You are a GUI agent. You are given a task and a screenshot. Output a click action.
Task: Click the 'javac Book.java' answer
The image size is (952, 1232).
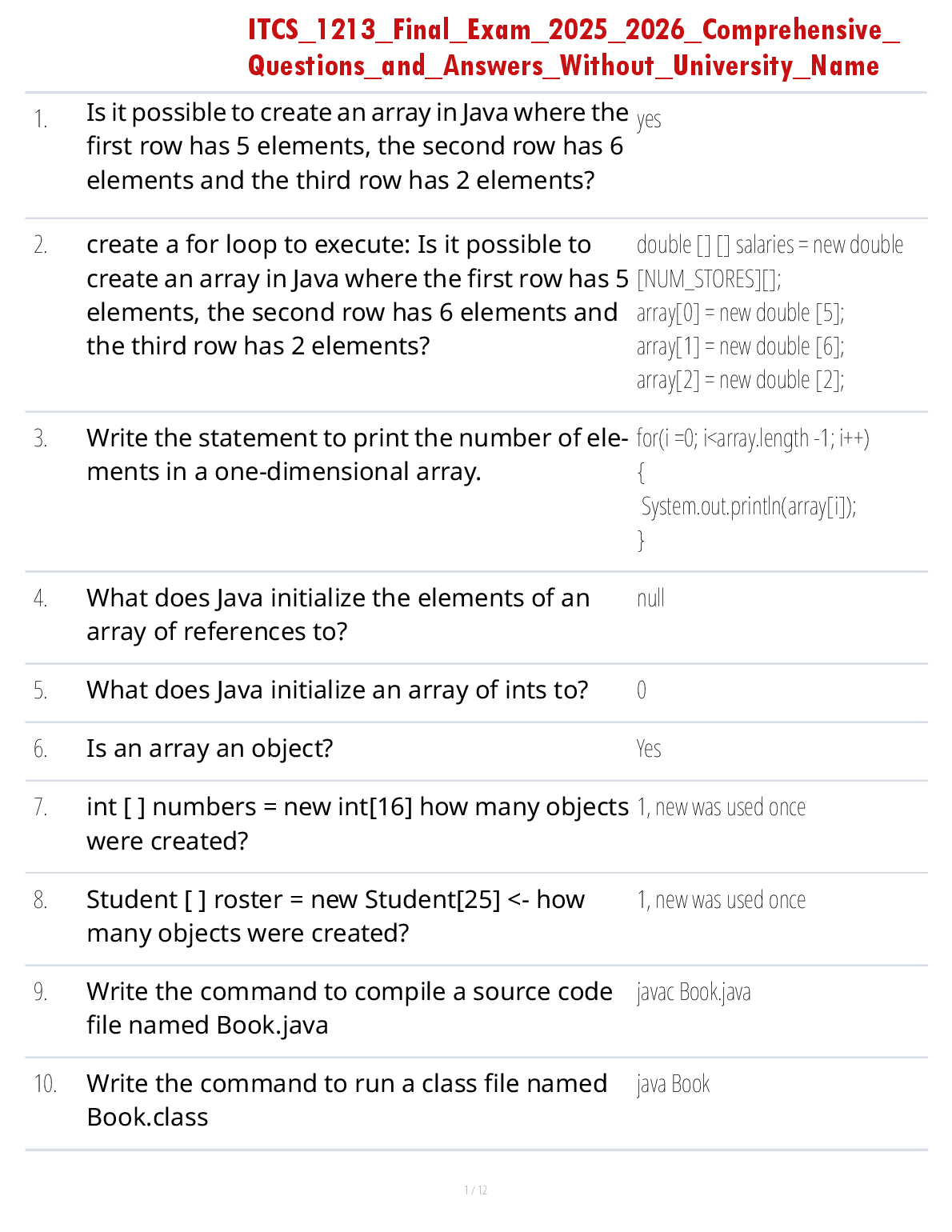point(694,992)
